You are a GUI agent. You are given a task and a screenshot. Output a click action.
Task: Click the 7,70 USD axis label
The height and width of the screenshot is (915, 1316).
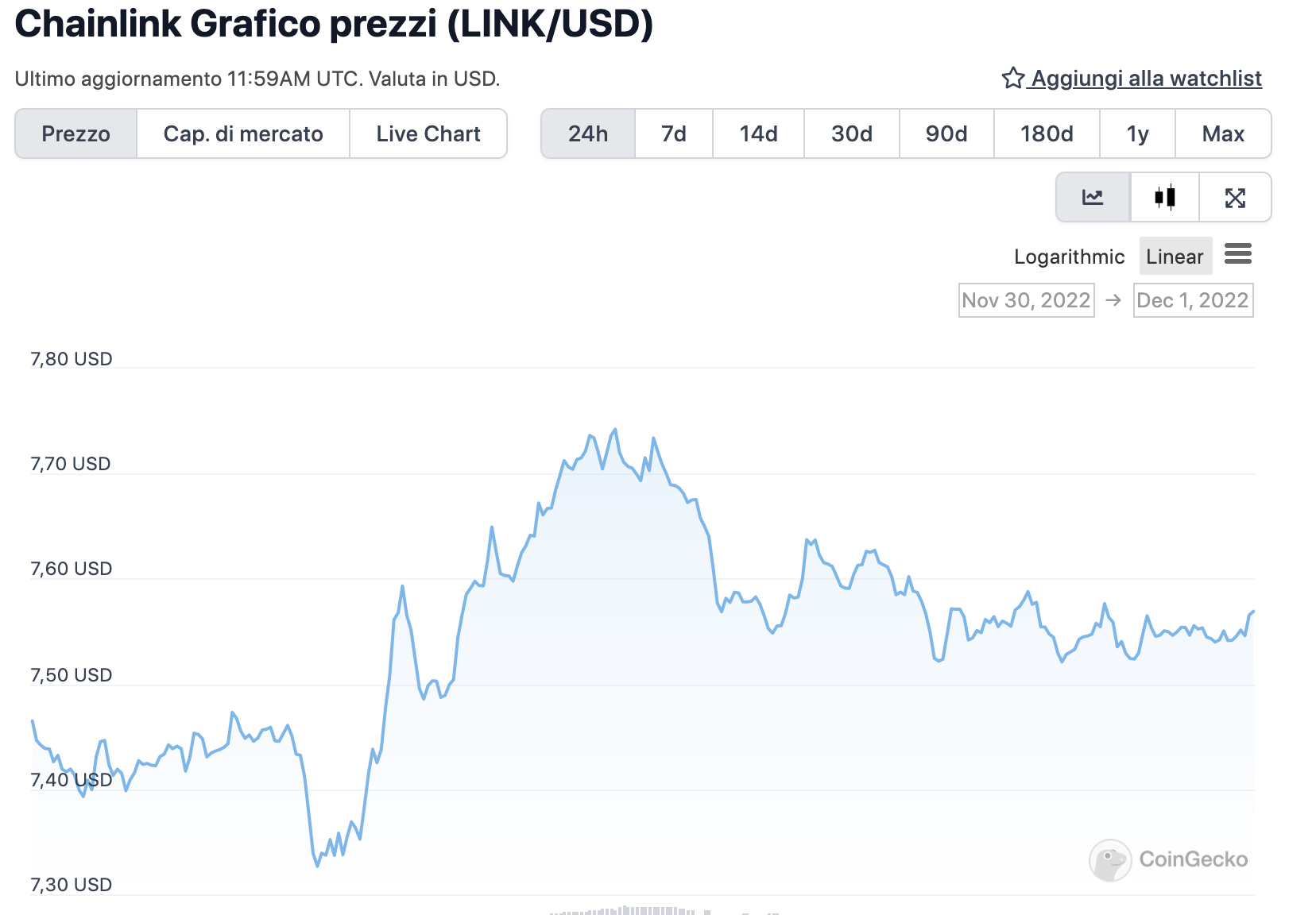(x=71, y=464)
